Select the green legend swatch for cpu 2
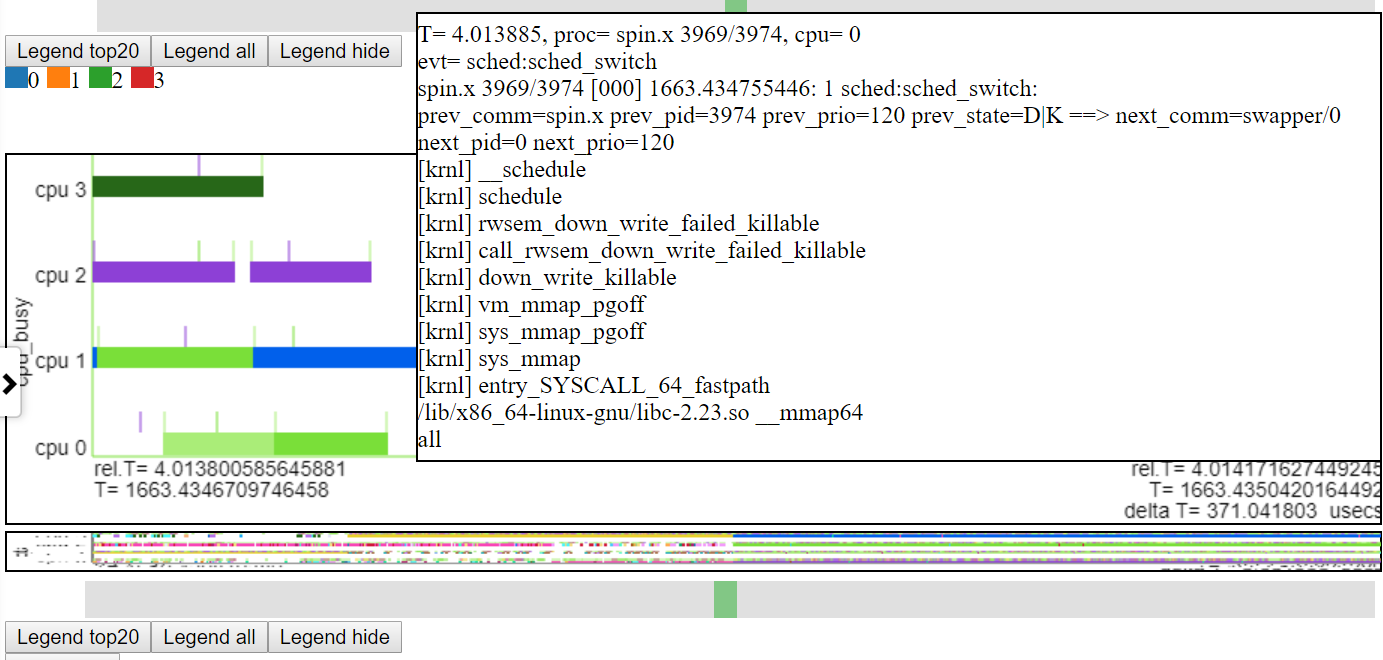This screenshot has width=1383, height=660. [100, 79]
